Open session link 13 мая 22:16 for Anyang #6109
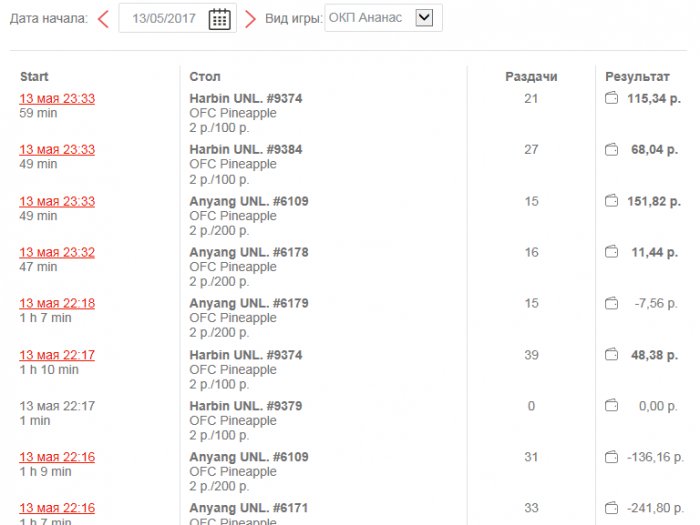 click(x=57, y=457)
